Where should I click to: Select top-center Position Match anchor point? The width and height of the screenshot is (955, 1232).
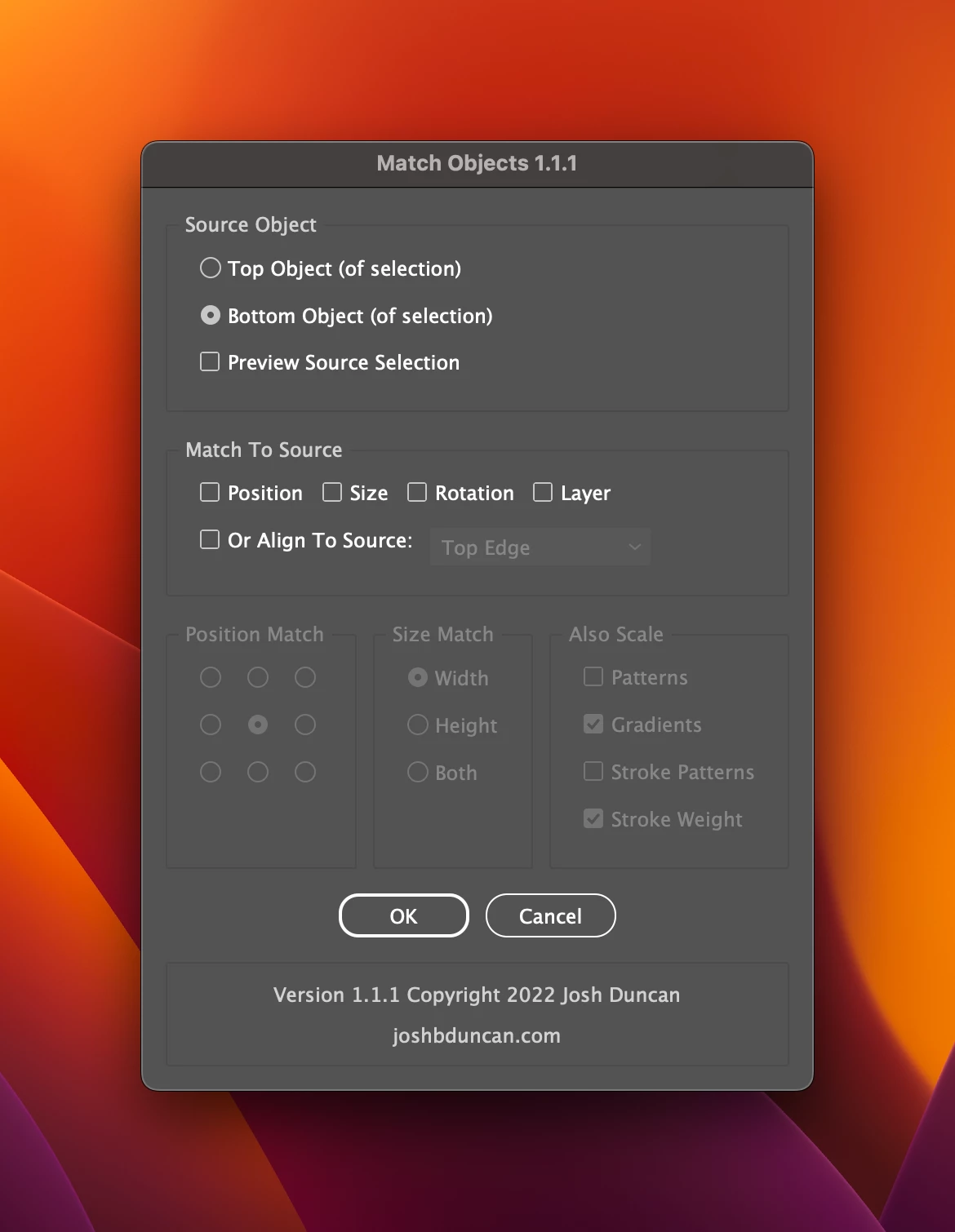(258, 677)
